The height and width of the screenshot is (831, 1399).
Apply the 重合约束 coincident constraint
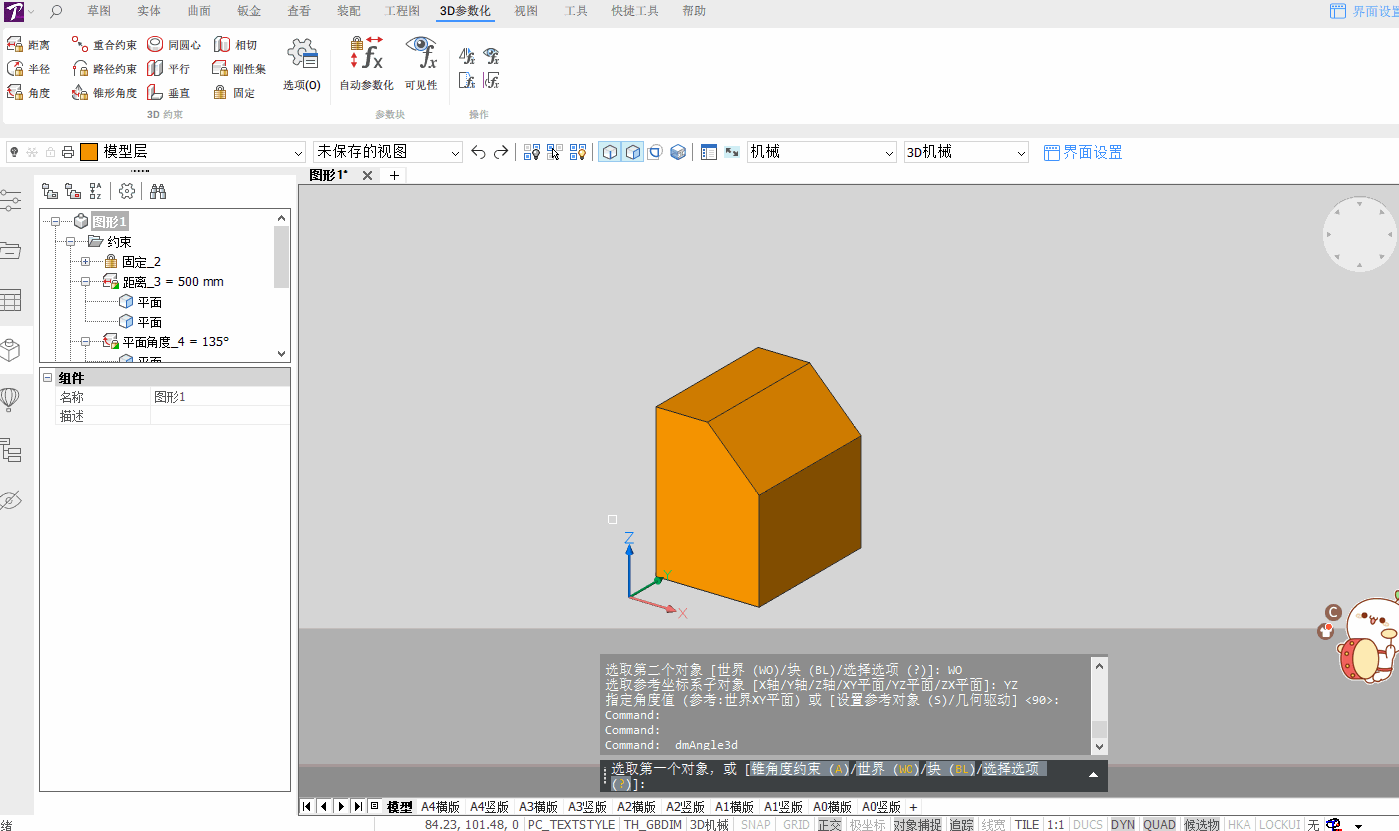tap(104, 45)
